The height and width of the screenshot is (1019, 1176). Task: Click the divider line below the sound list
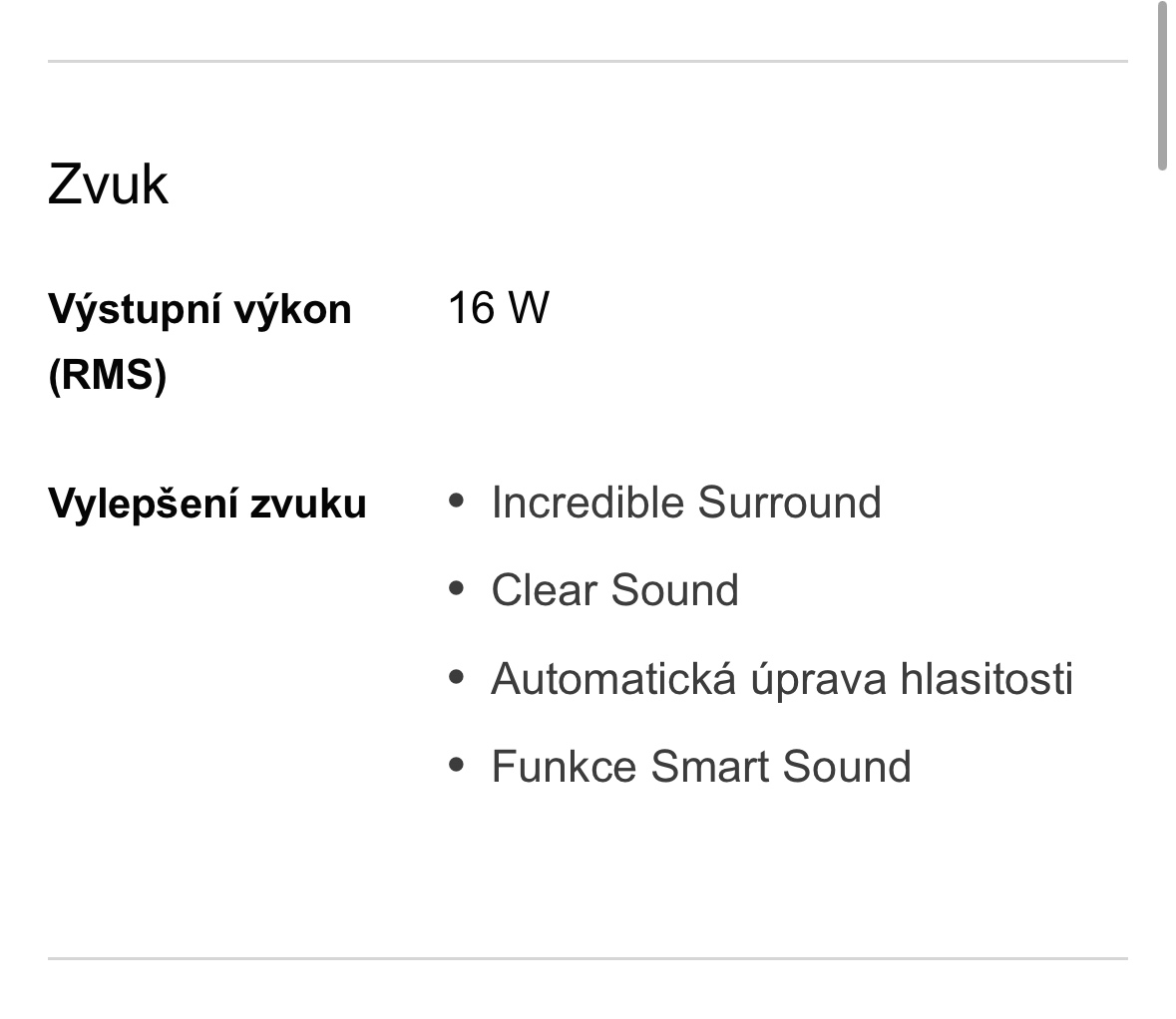588,959
